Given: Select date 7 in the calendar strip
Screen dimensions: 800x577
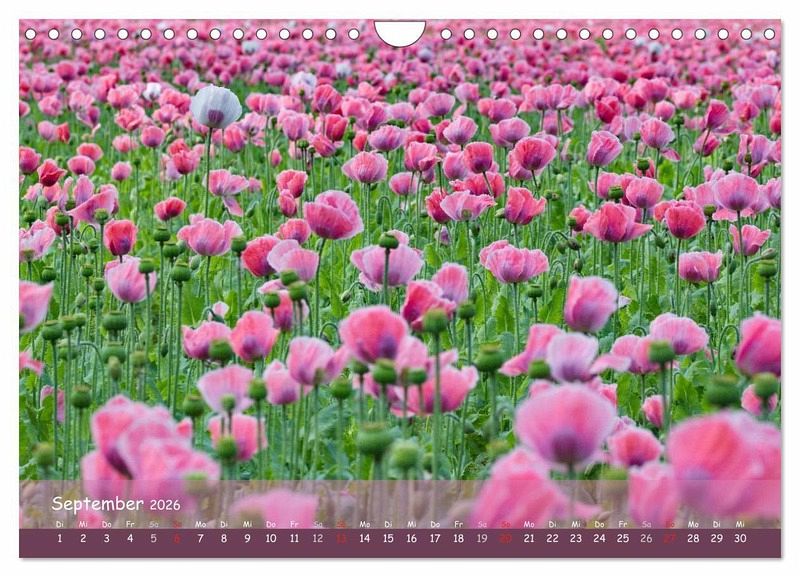Looking at the screenshot, I should coord(201,538).
